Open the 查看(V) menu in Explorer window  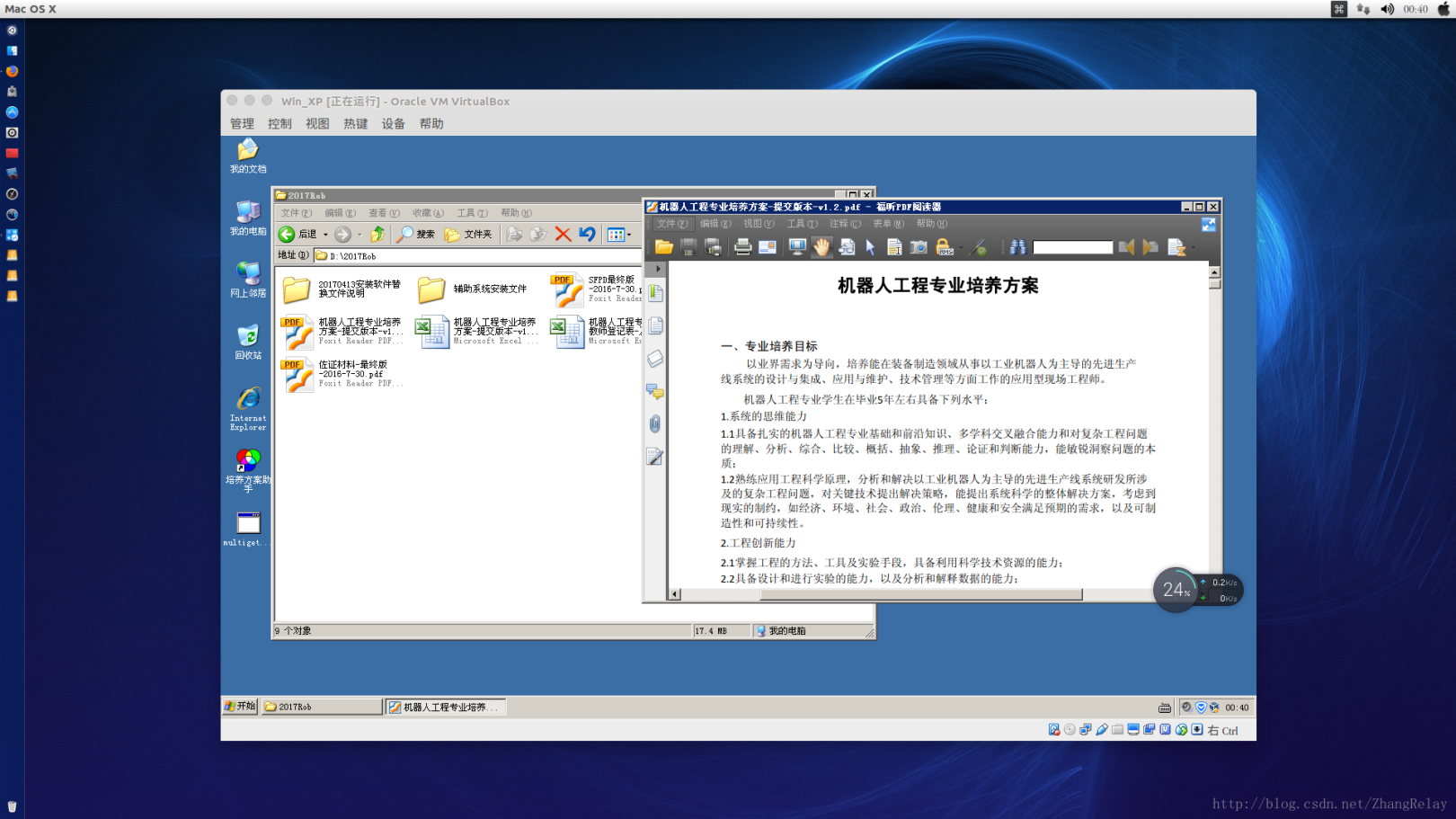384,213
